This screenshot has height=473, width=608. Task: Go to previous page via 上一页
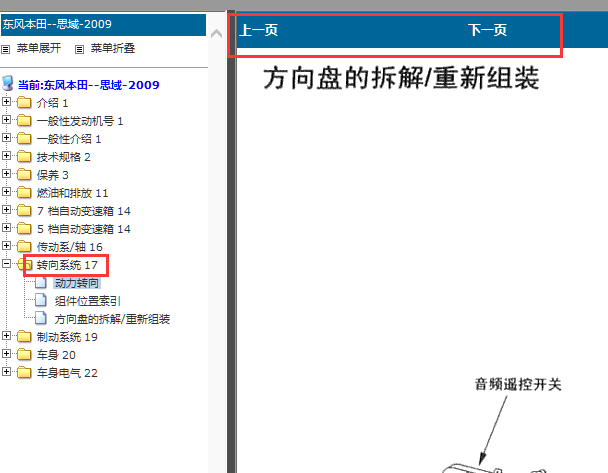[x=259, y=30]
